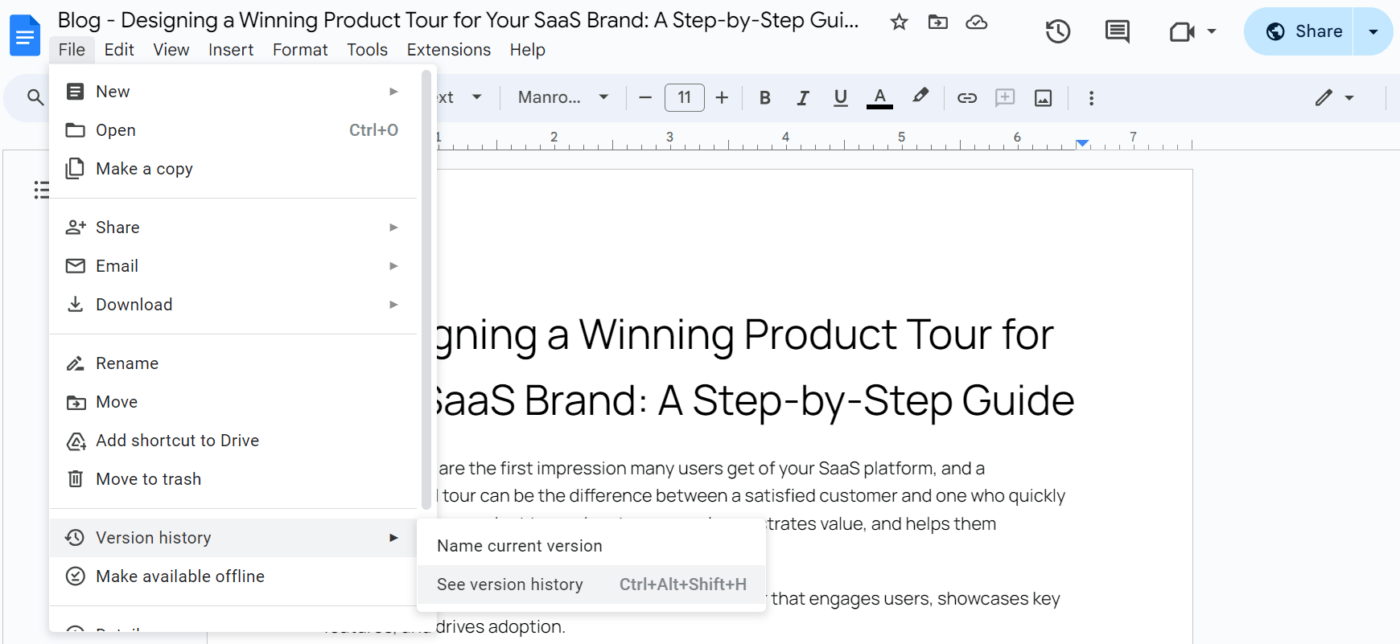Choose Name current version
This screenshot has height=644, width=1400.
pos(518,545)
